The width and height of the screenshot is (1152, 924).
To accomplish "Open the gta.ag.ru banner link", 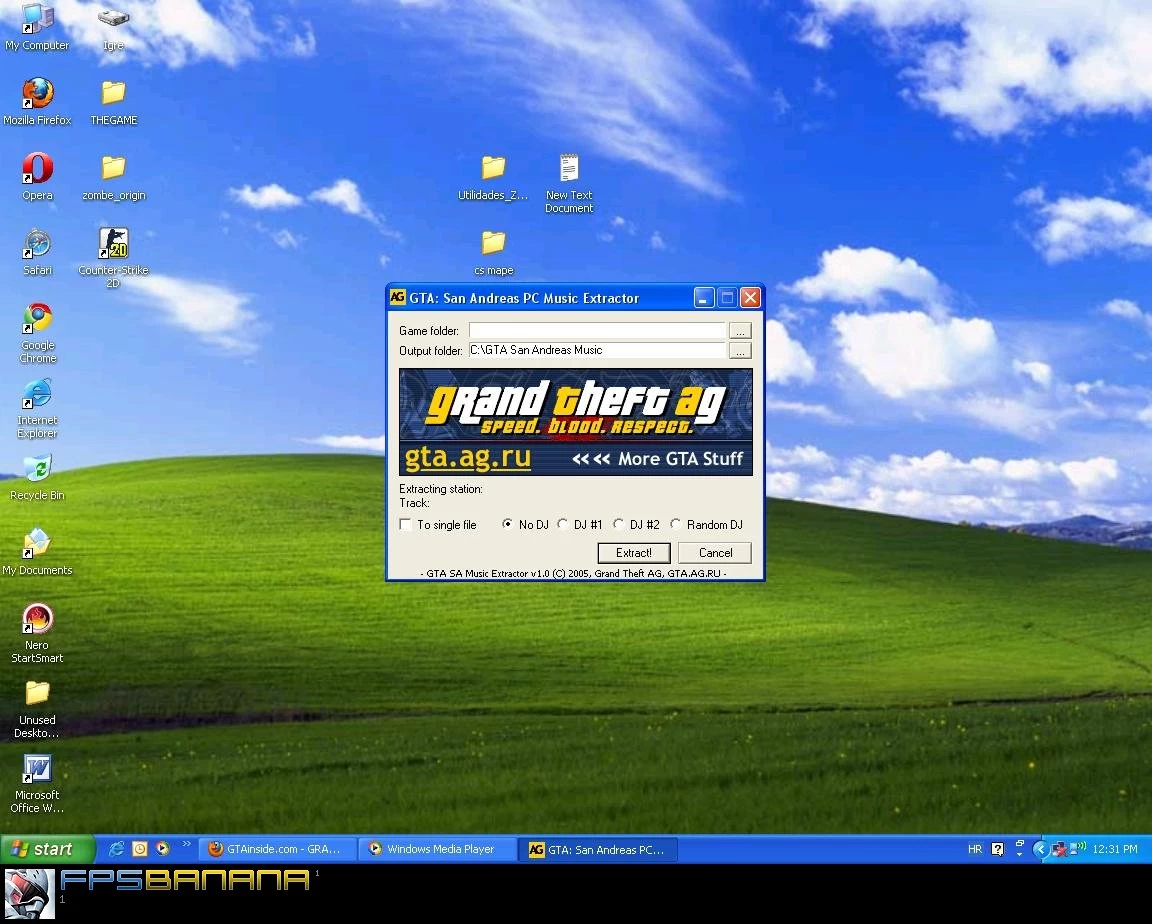I will point(467,458).
